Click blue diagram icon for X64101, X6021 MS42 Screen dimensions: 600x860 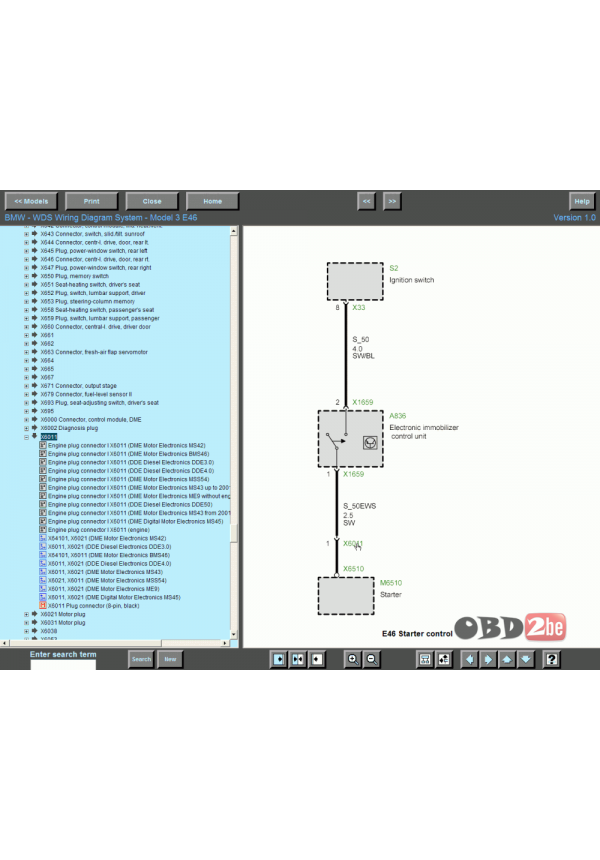tap(43, 538)
